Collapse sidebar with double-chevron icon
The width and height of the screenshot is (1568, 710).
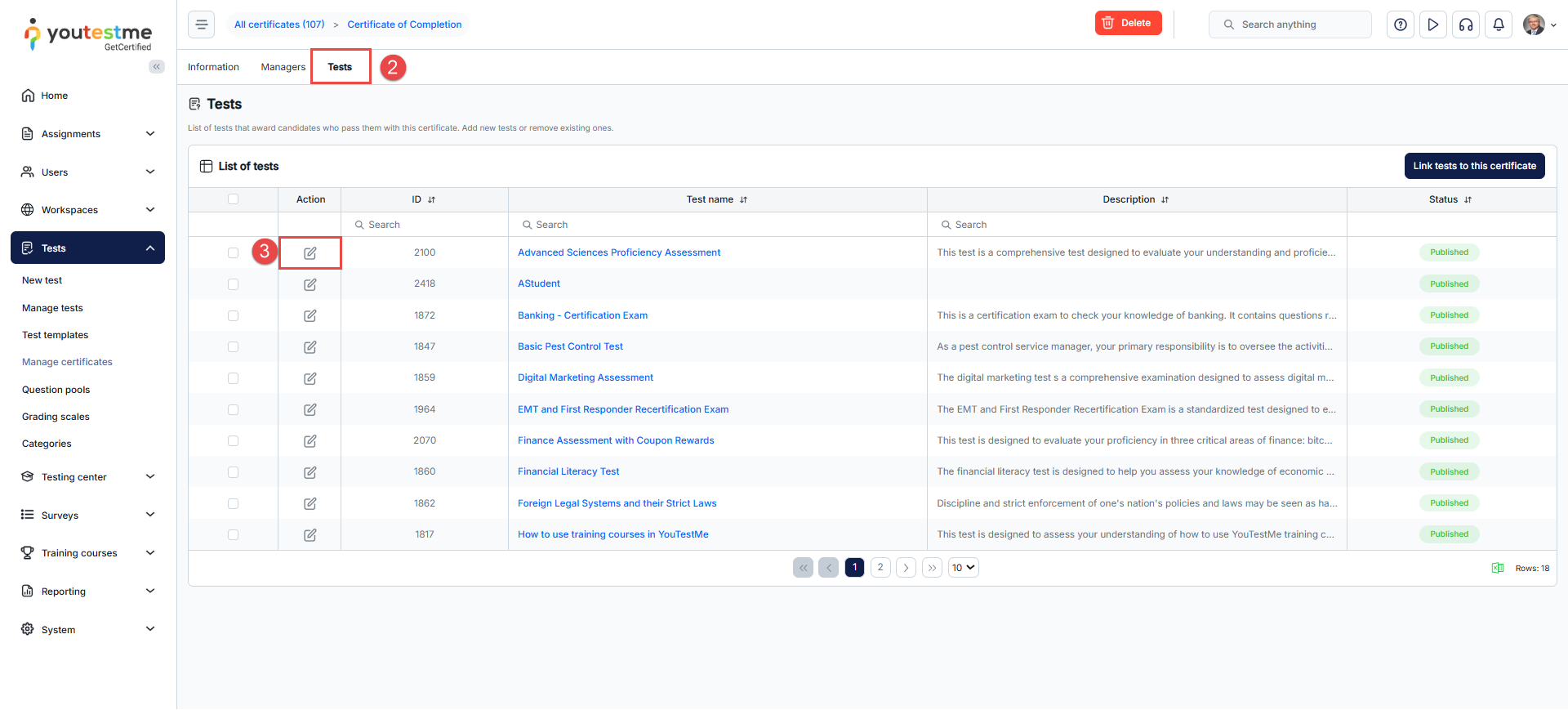[x=156, y=67]
